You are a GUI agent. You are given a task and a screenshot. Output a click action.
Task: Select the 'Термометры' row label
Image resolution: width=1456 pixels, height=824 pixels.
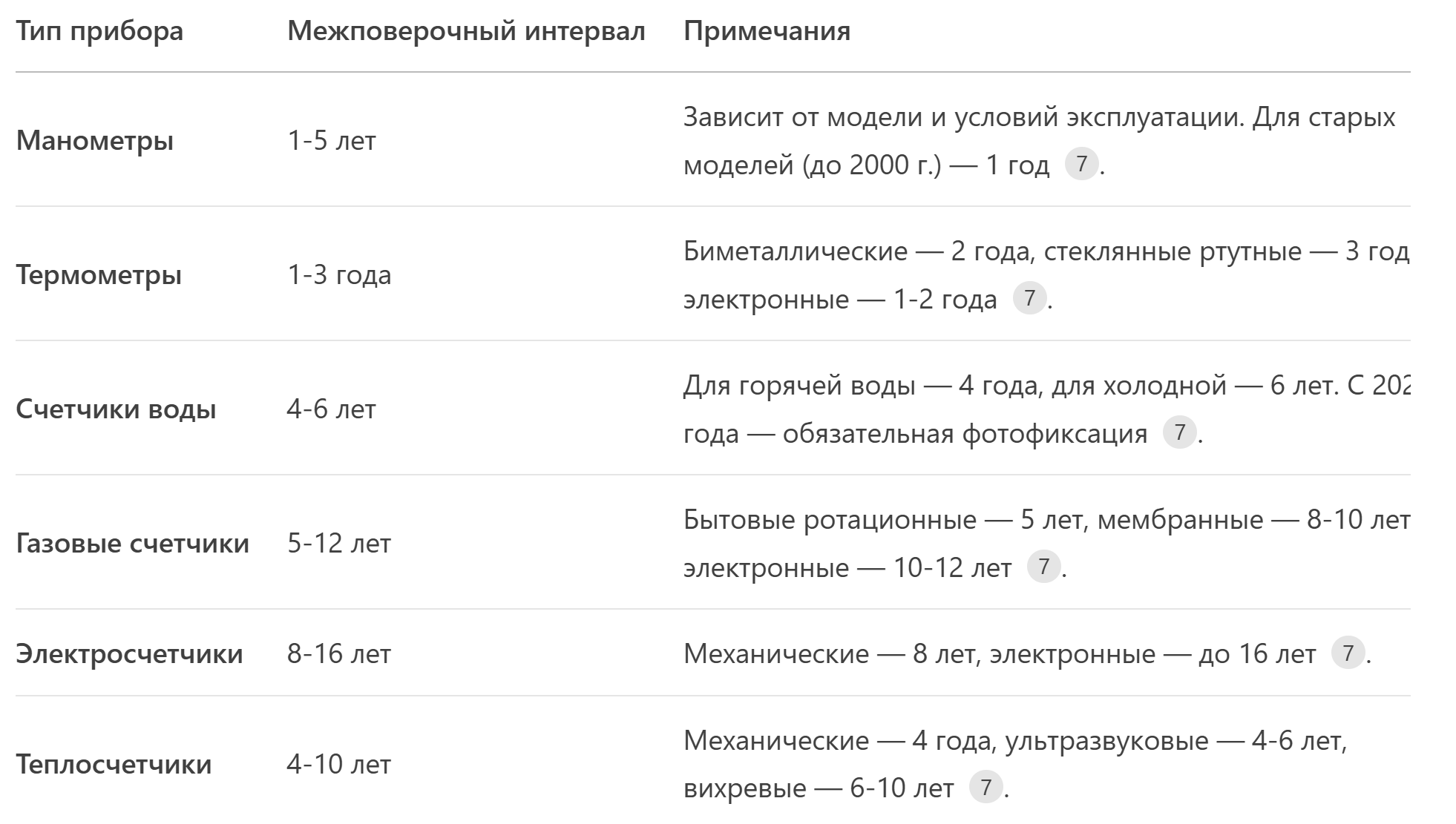pos(99,275)
